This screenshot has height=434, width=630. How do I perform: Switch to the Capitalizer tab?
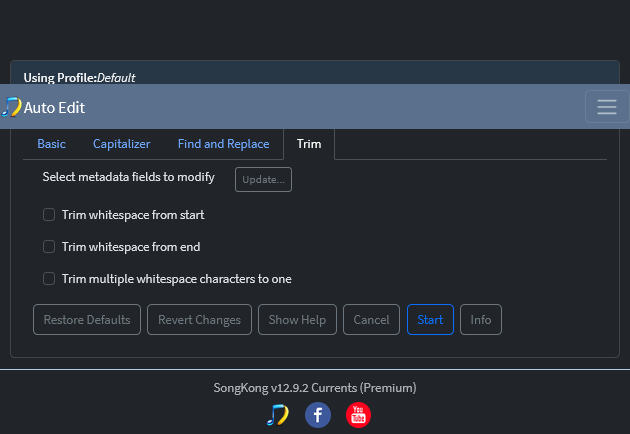coord(122,144)
